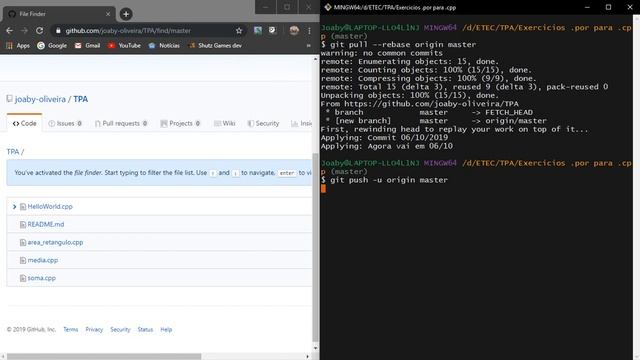Click the file icon beside soma.cpp

pyautogui.click(x=23, y=278)
